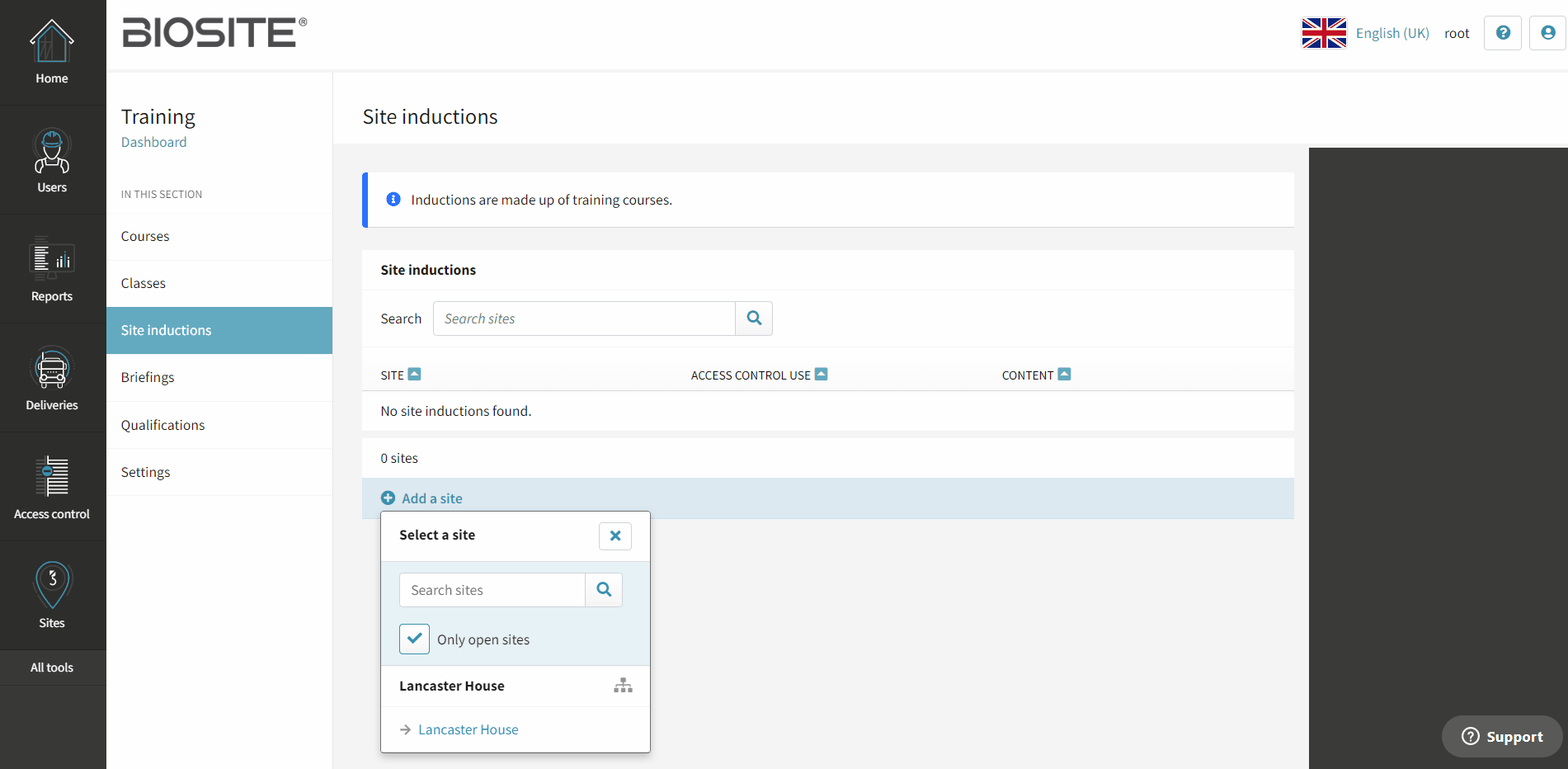
Task: Open the Reports section
Action: pyautogui.click(x=52, y=271)
